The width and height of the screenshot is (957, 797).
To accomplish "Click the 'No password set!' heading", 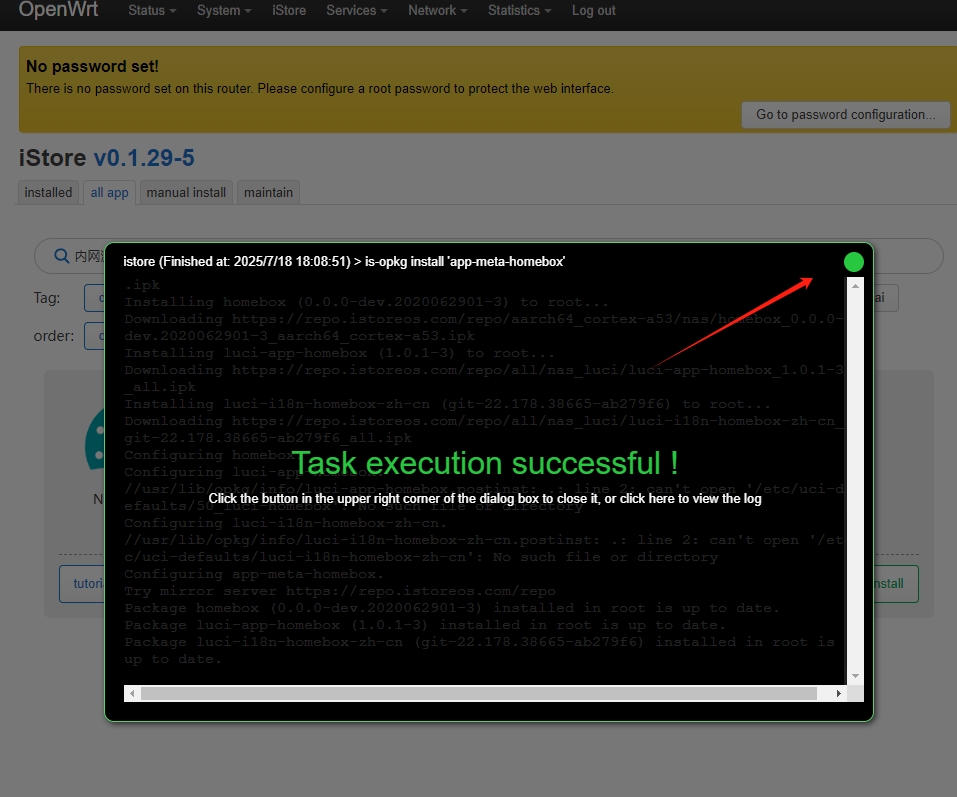I will (x=92, y=66).
